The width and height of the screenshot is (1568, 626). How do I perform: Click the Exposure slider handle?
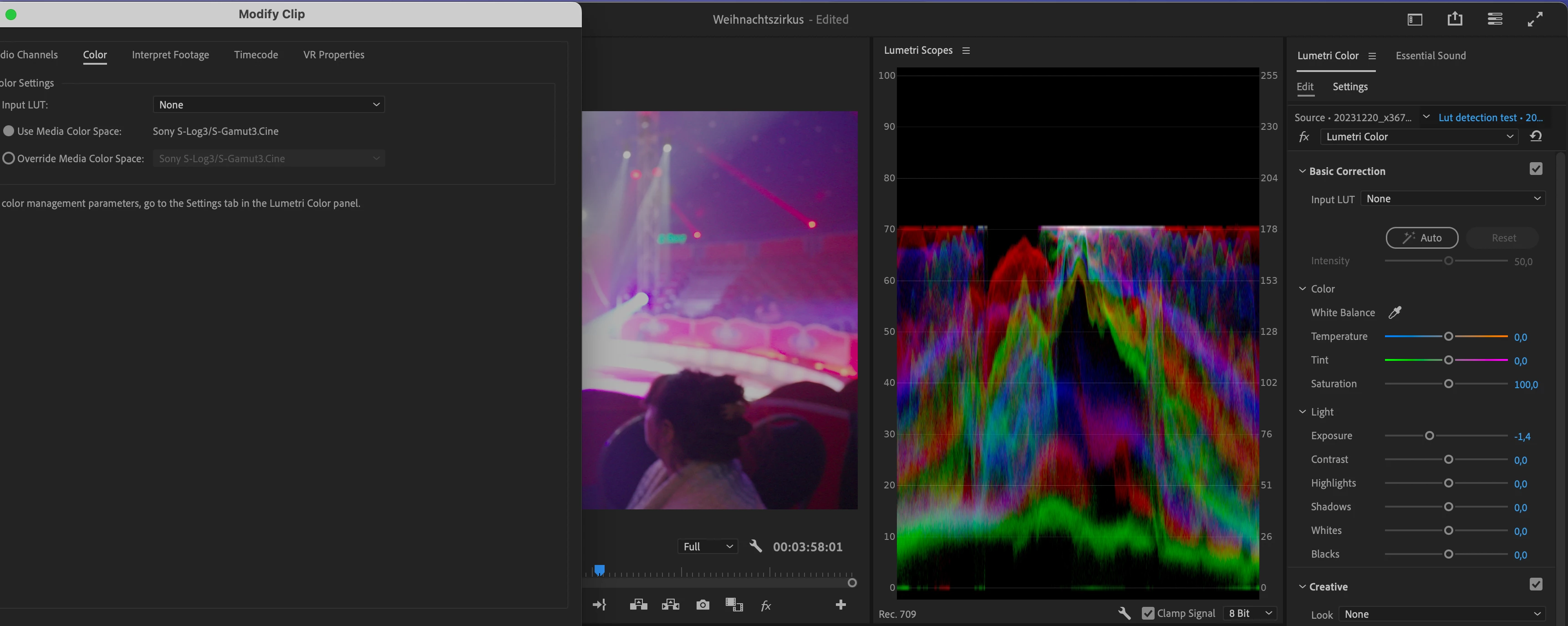[x=1429, y=436]
